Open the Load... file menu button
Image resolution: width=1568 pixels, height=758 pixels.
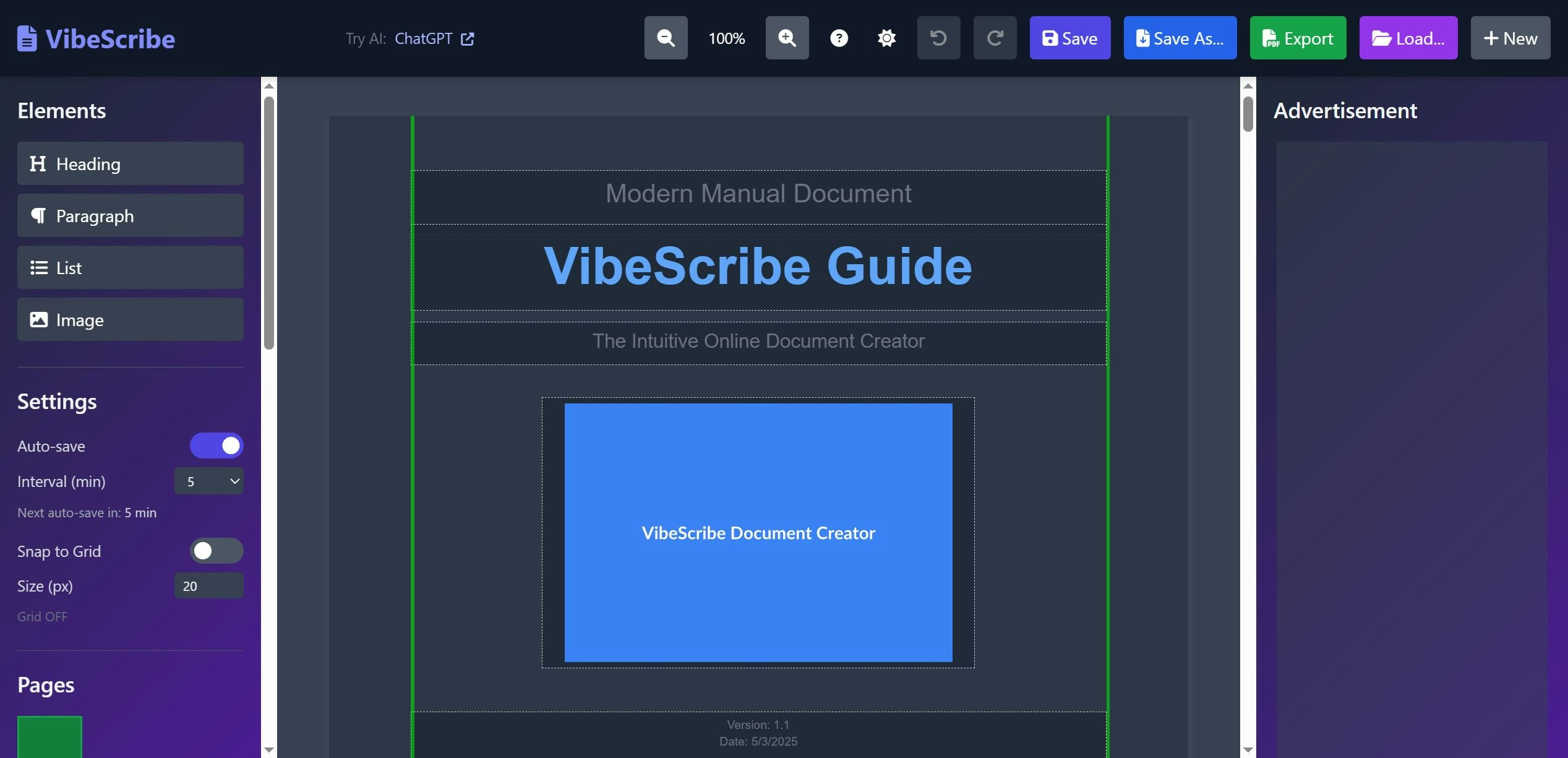[x=1408, y=38]
